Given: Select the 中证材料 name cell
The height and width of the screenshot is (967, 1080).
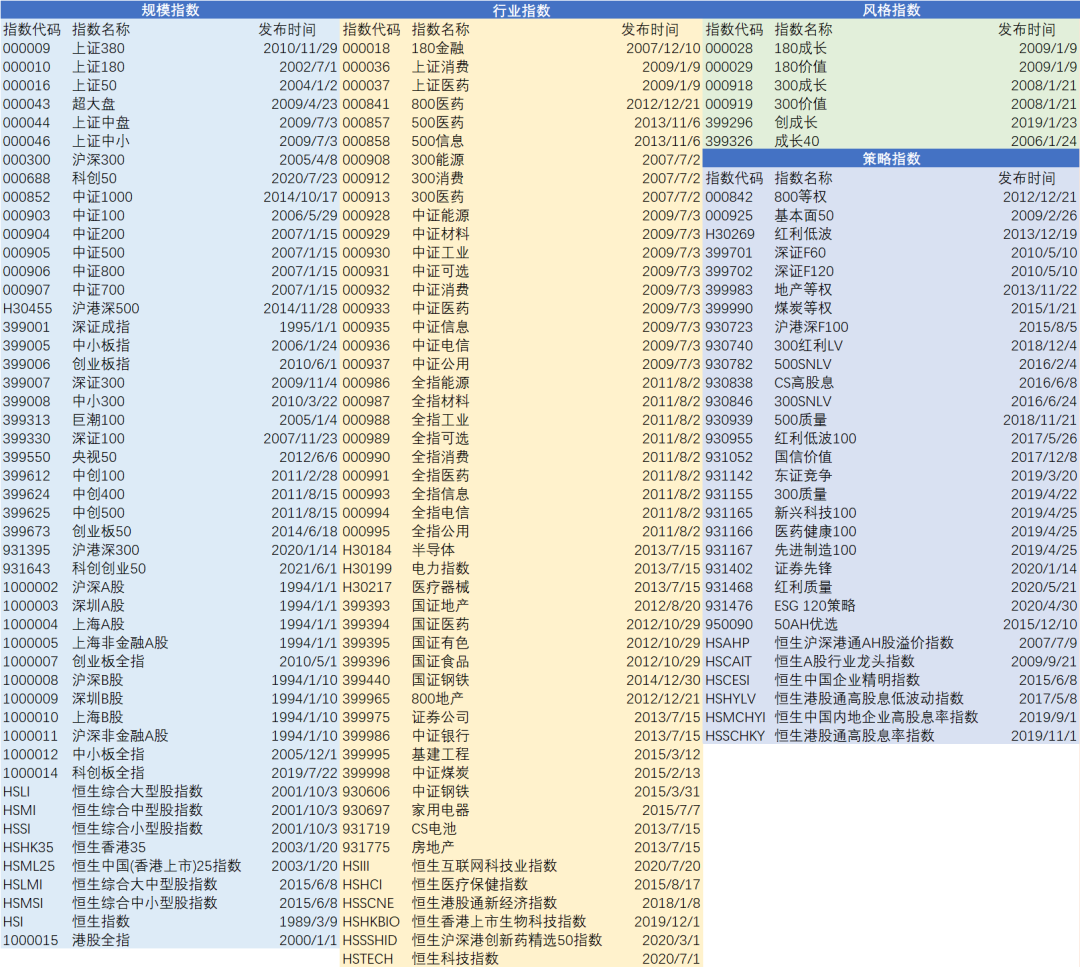Looking at the screenshot, I should pos(440,234).
